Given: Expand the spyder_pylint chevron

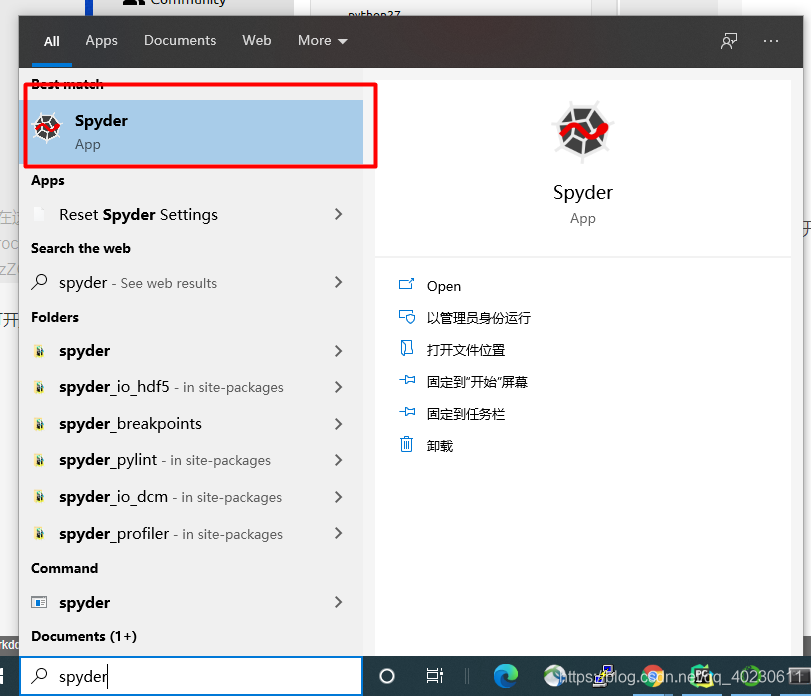Looking at the screenshot, I should click(x=338, y=460).
